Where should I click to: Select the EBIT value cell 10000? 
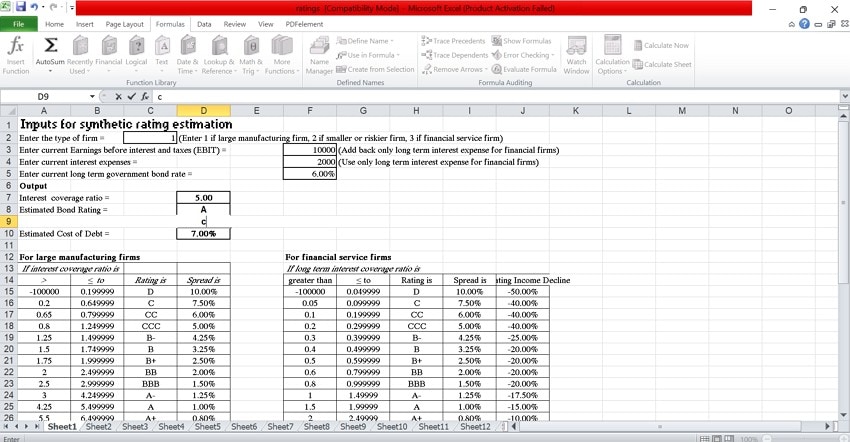click(310, 150)
